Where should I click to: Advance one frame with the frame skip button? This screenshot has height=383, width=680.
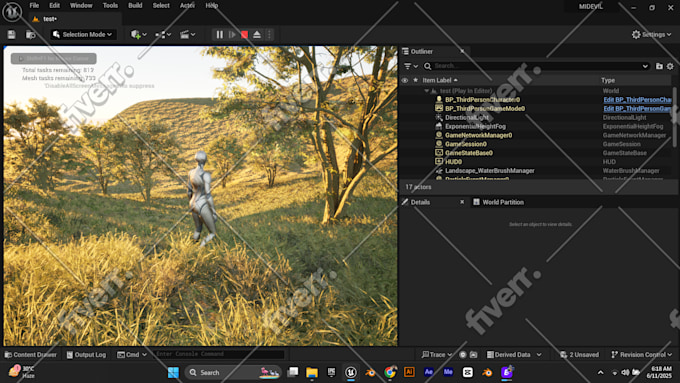[x=232, y=35]
